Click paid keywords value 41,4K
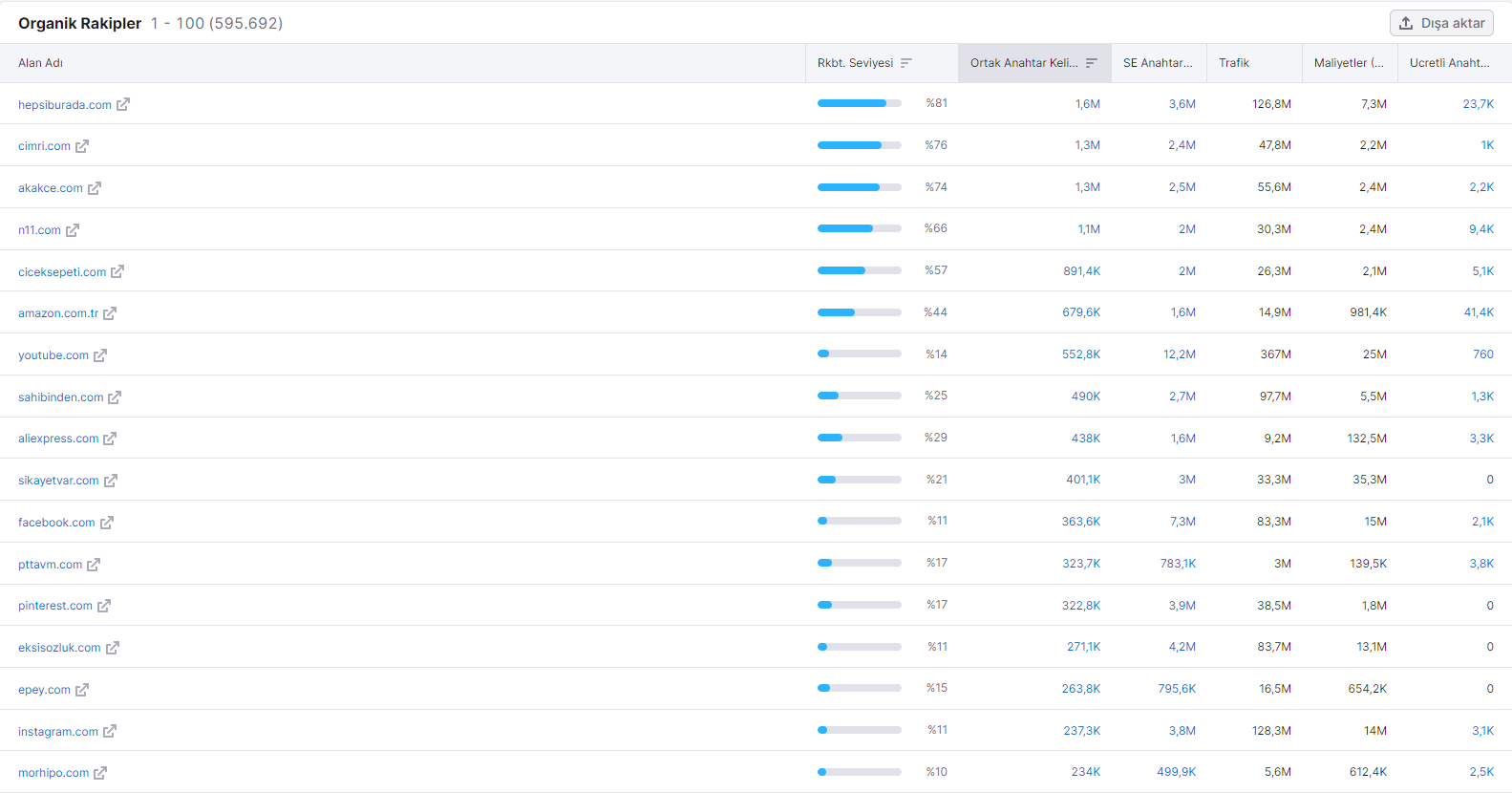The image size is (1512, 793). [1480, 312]
